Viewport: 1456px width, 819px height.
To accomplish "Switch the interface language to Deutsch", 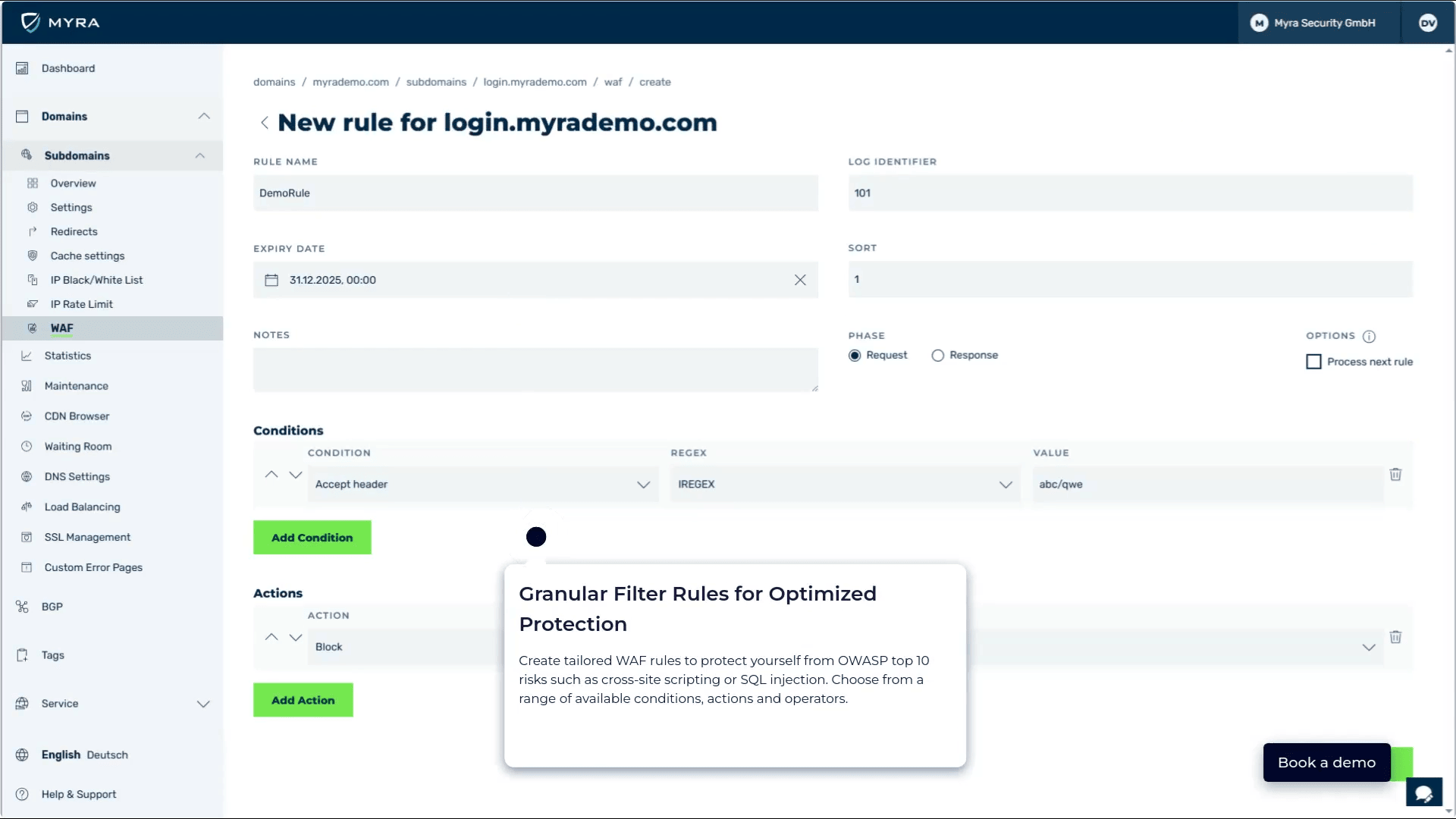I will click(107, 755).
